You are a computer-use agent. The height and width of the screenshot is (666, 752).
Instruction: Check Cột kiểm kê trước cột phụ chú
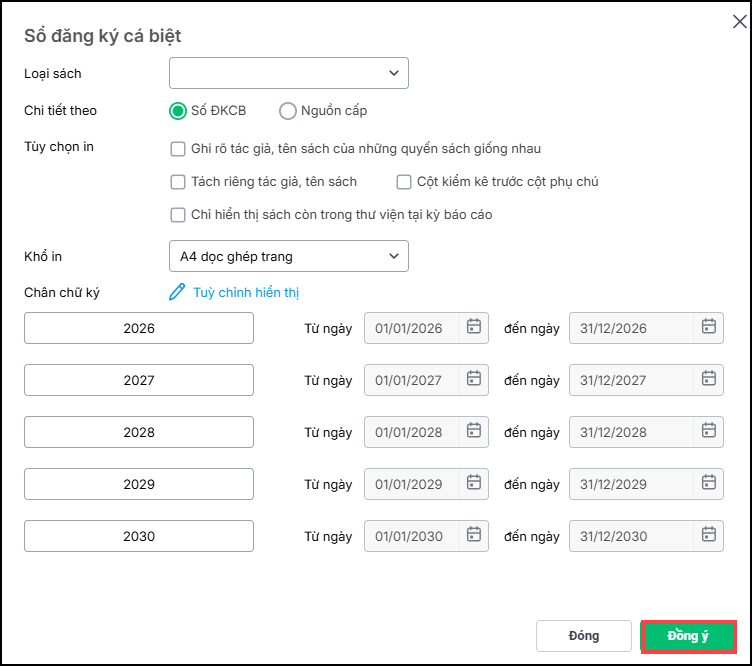point(404,182)
